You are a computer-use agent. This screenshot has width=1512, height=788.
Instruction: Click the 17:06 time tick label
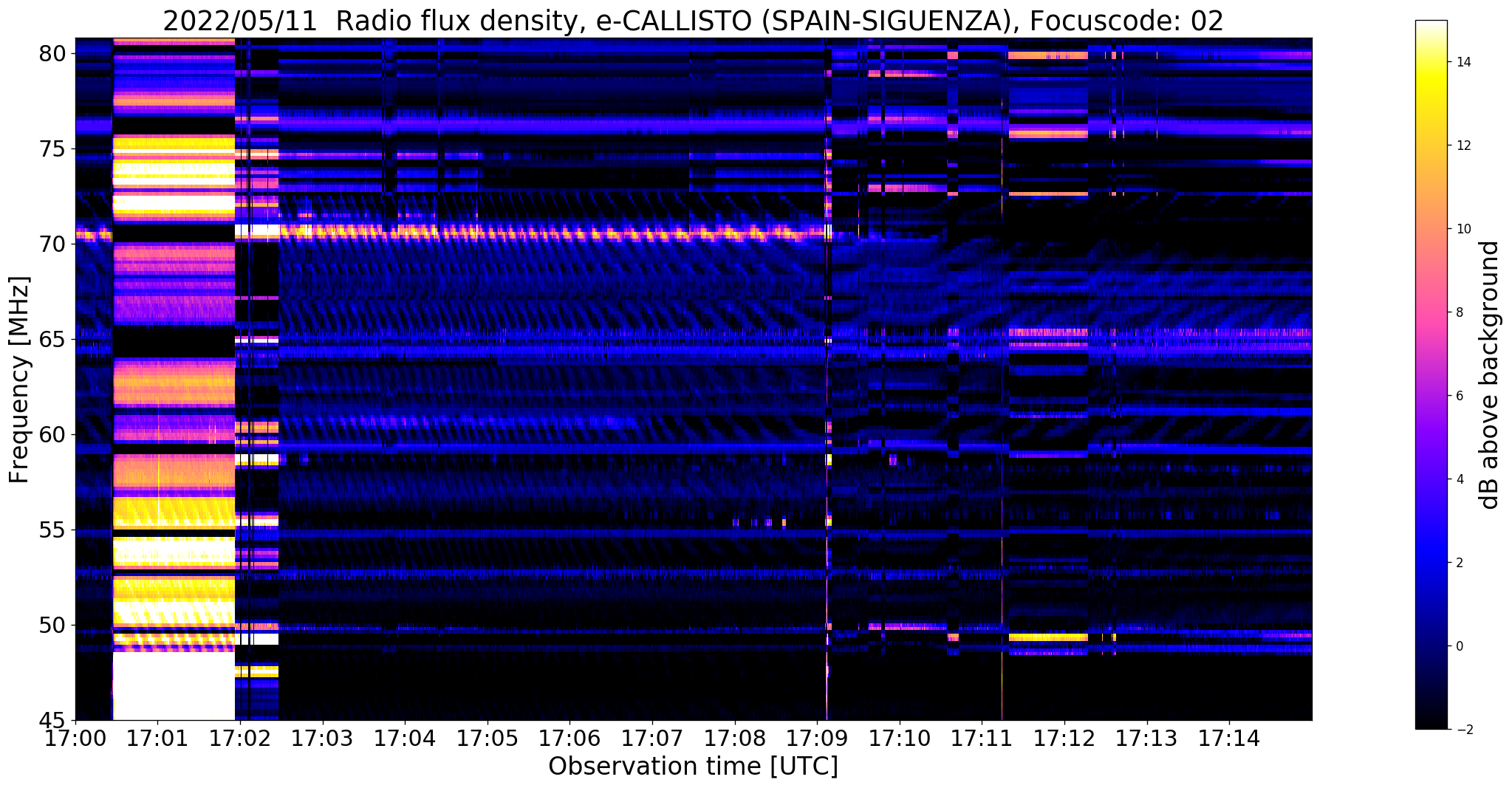point(569,738)
